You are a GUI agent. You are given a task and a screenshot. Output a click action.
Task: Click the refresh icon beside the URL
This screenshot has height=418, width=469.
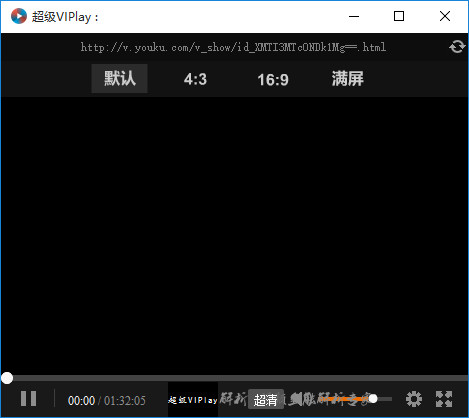coord(457,47)
